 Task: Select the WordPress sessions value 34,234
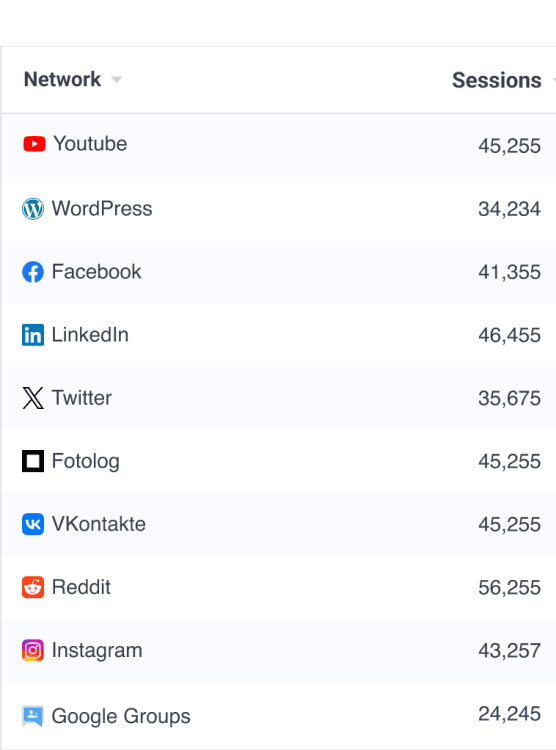(510, 209)
